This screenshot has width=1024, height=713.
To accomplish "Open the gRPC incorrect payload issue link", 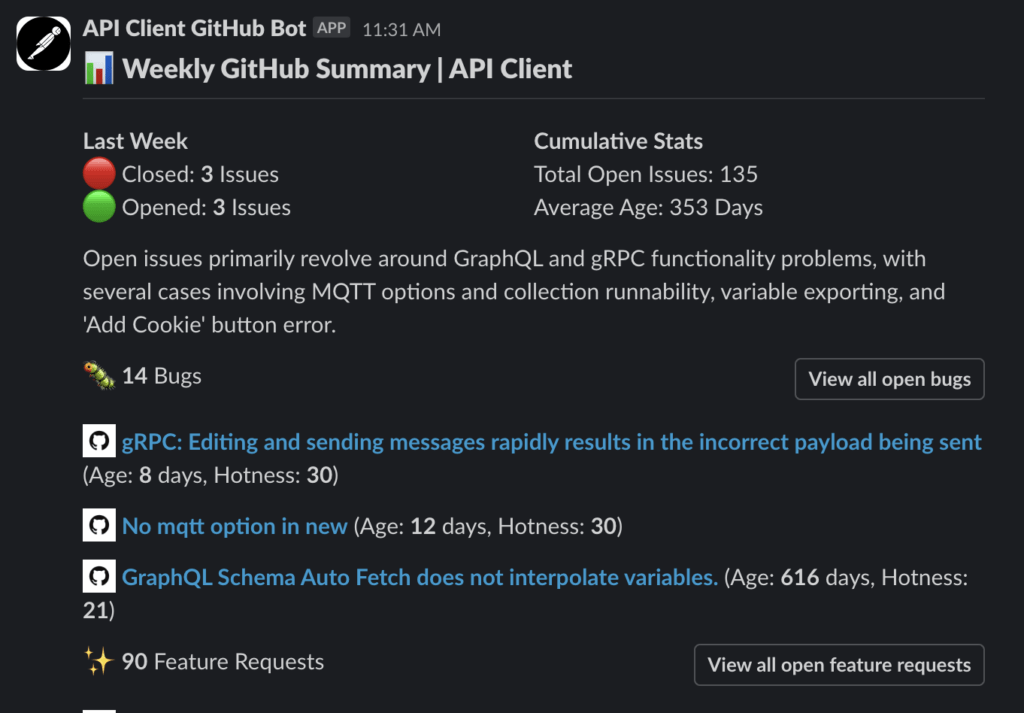I will click(552, 442).
